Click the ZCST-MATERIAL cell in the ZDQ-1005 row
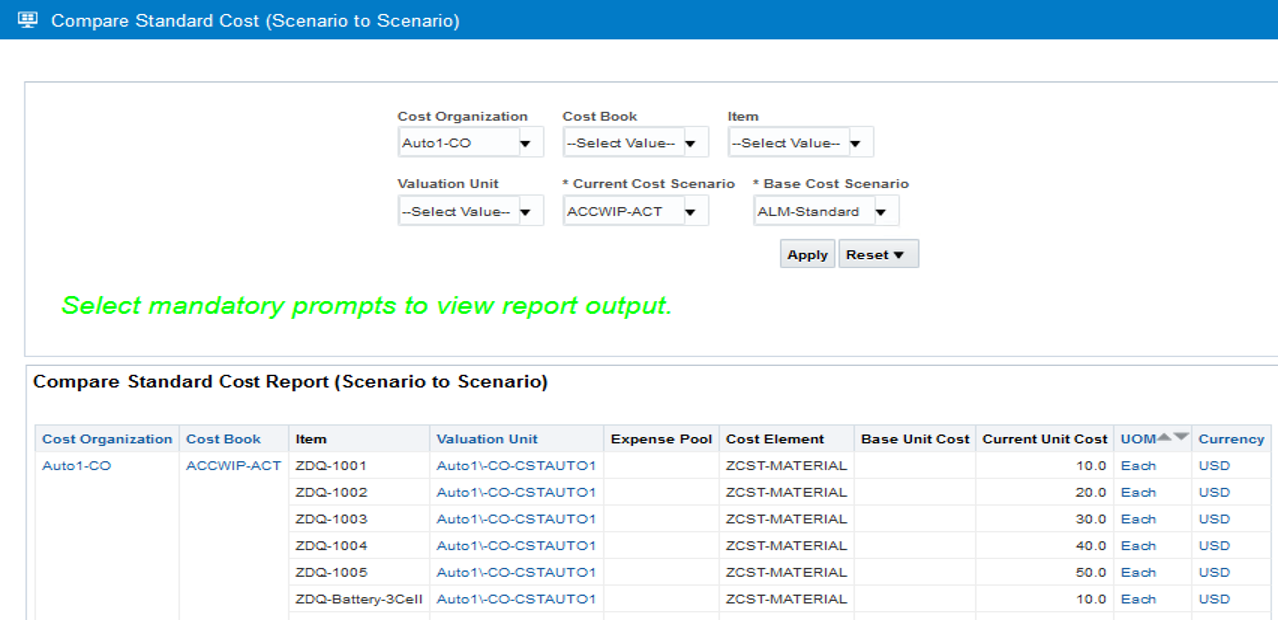This screenshot has width=1278, height=620. tap(786, 573)
